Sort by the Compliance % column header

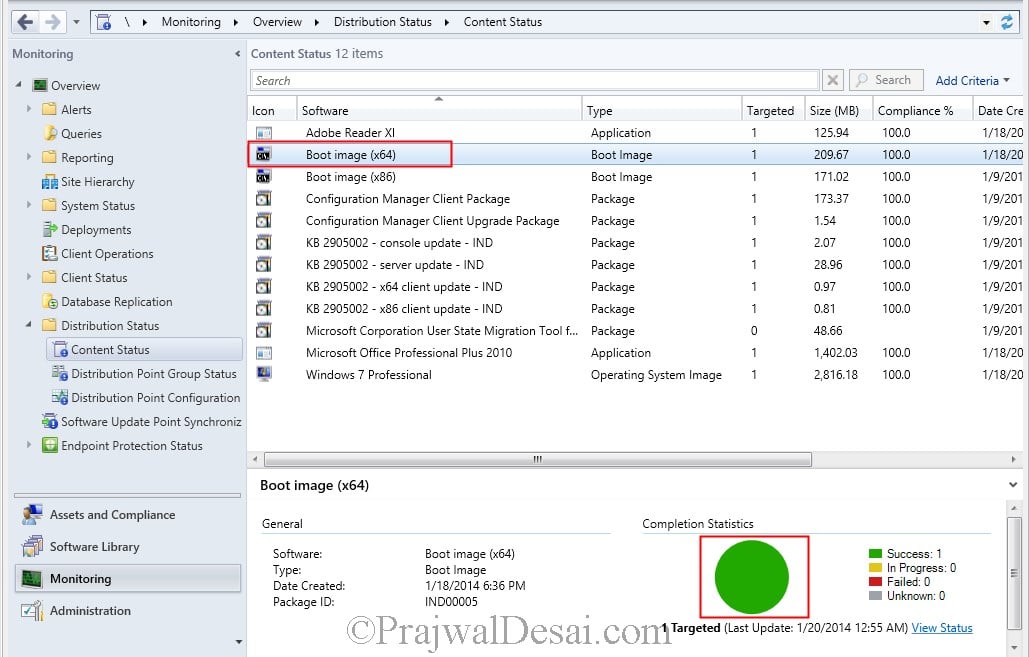(x=923, y=110)
